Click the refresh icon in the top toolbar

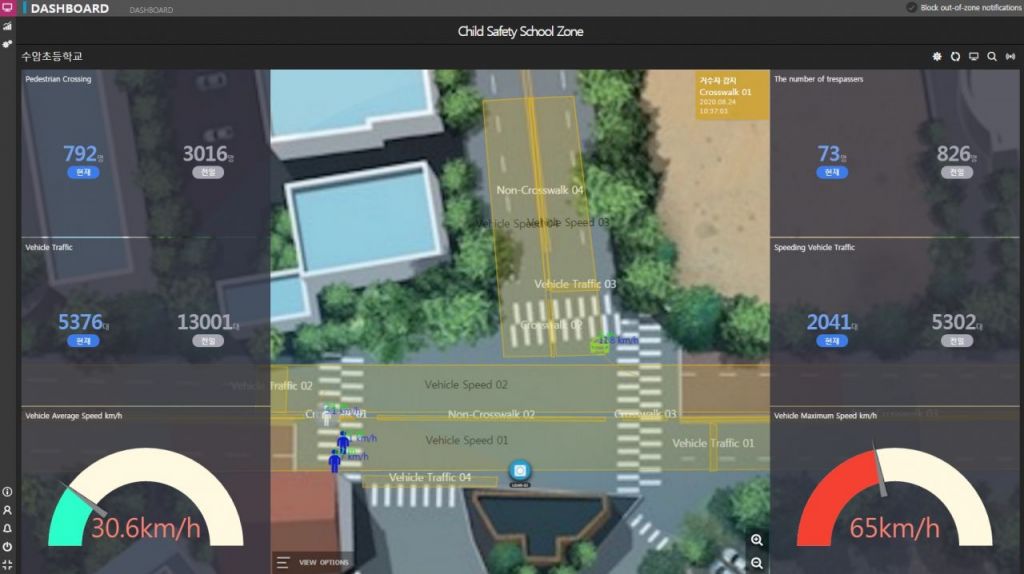tap(955, 57)
